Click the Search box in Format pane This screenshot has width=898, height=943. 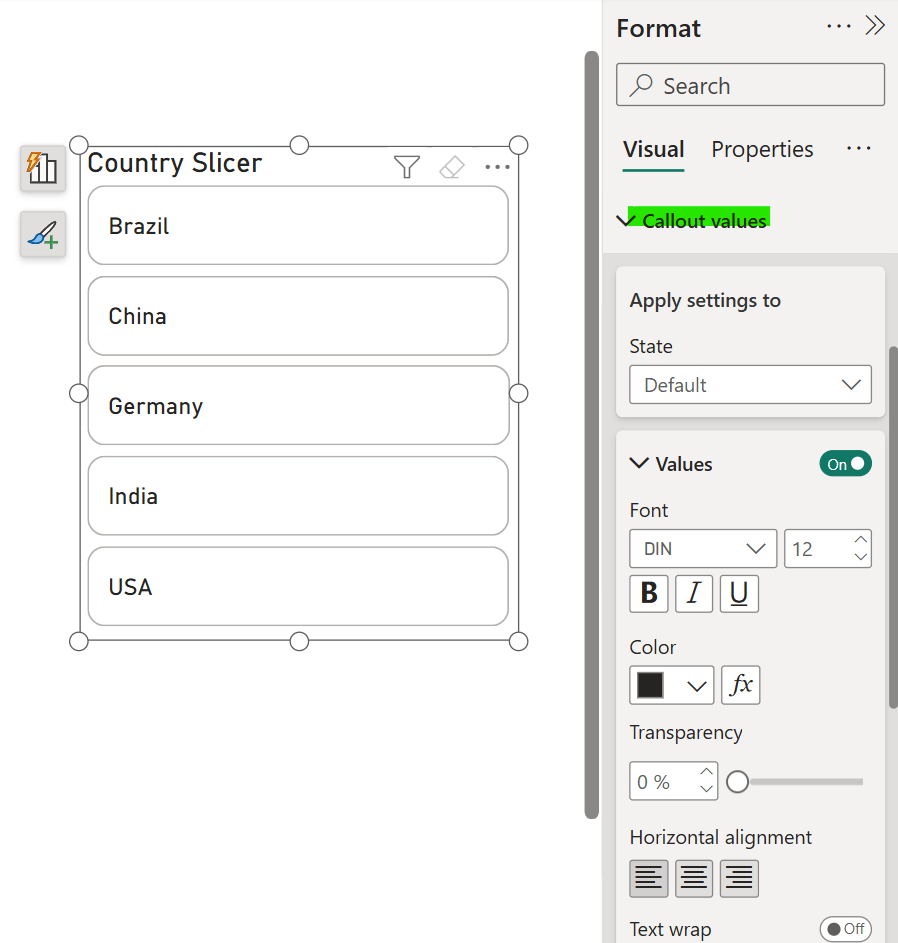[x=750, y=86]
